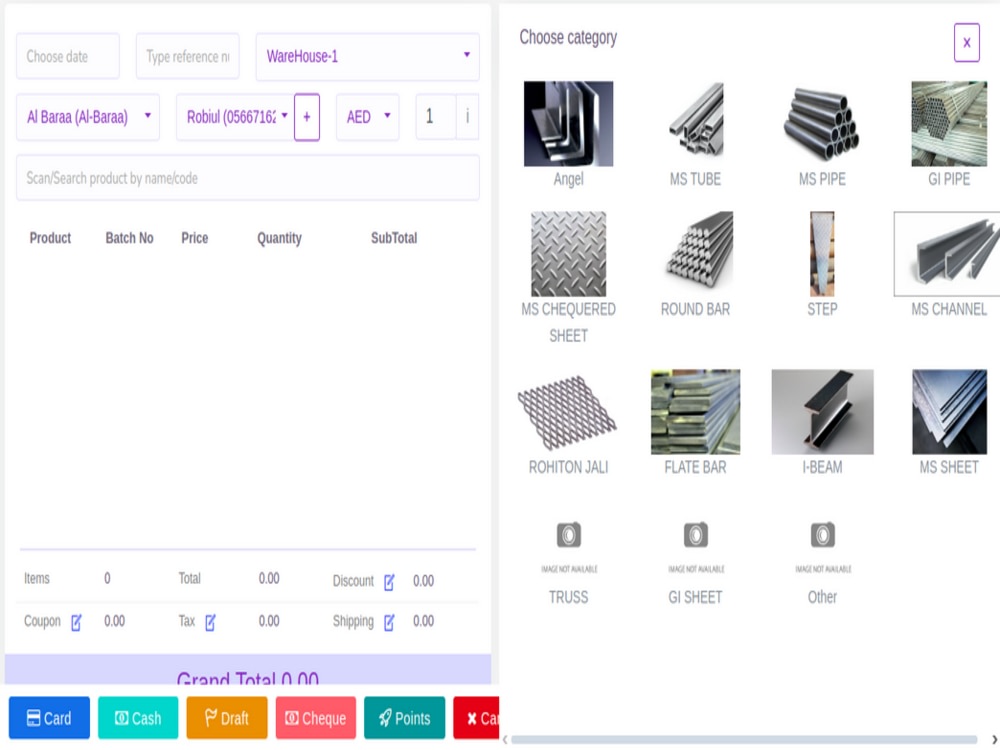Screen dimensions: 1000x750
Task: Click the horizontal scrollbar under categories
Action: pos(744,740)
